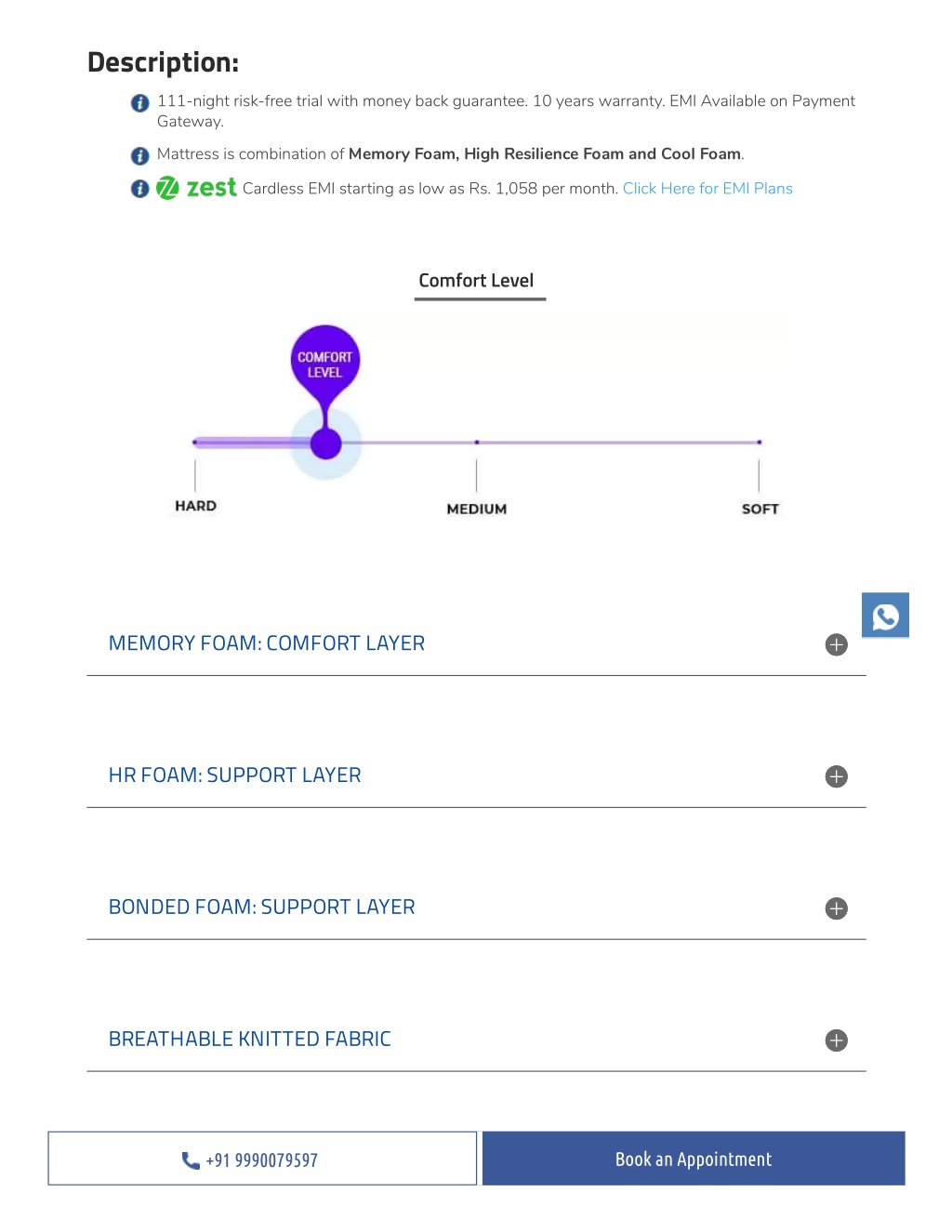Open Click Here for EMI Plans link
The height and width of the screenshot is (1232, 952).
pyautogui.click(x=707, y=189)
